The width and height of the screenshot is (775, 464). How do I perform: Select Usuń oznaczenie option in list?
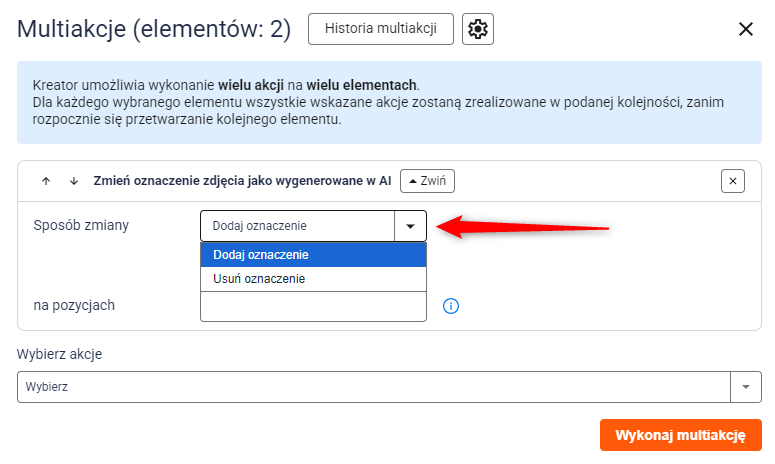pos(313,279)
